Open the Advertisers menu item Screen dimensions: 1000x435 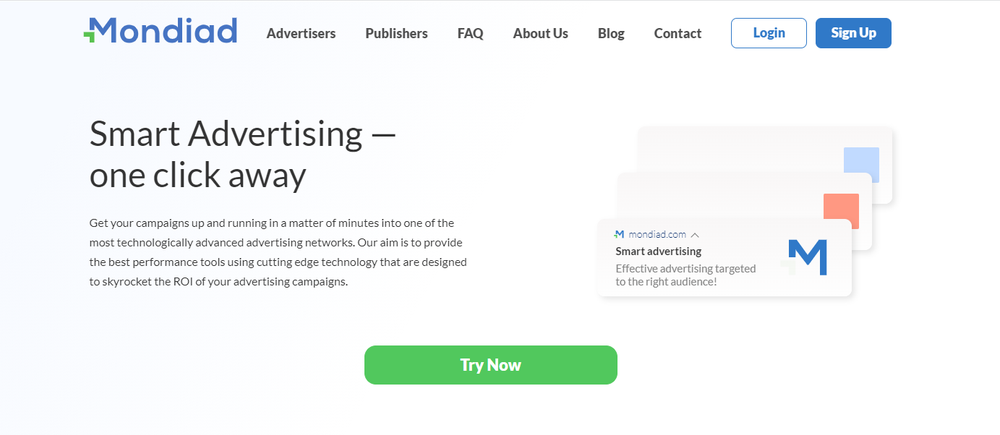pos(301,33)
